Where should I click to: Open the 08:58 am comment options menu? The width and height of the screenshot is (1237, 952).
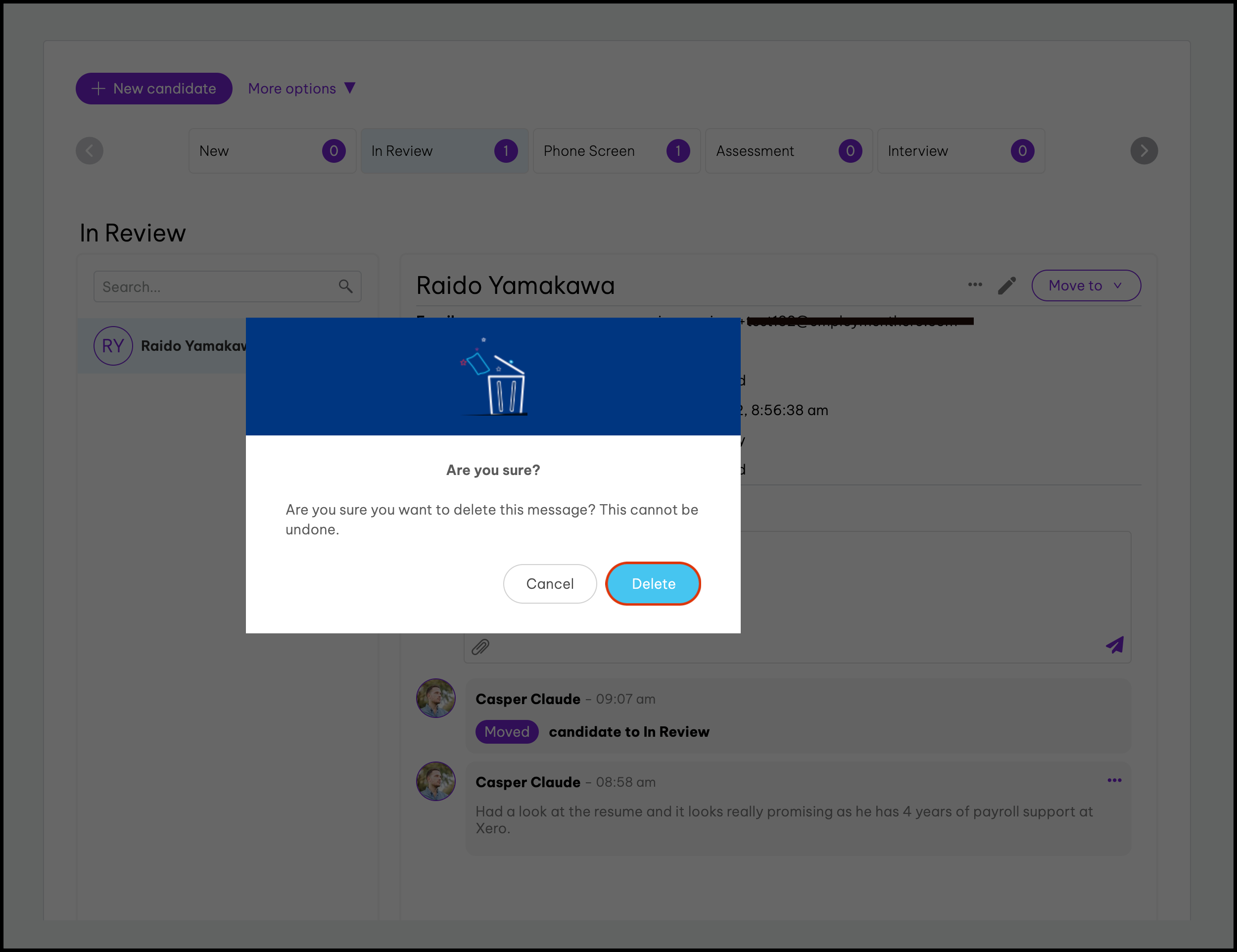(x=1114, y=780)
